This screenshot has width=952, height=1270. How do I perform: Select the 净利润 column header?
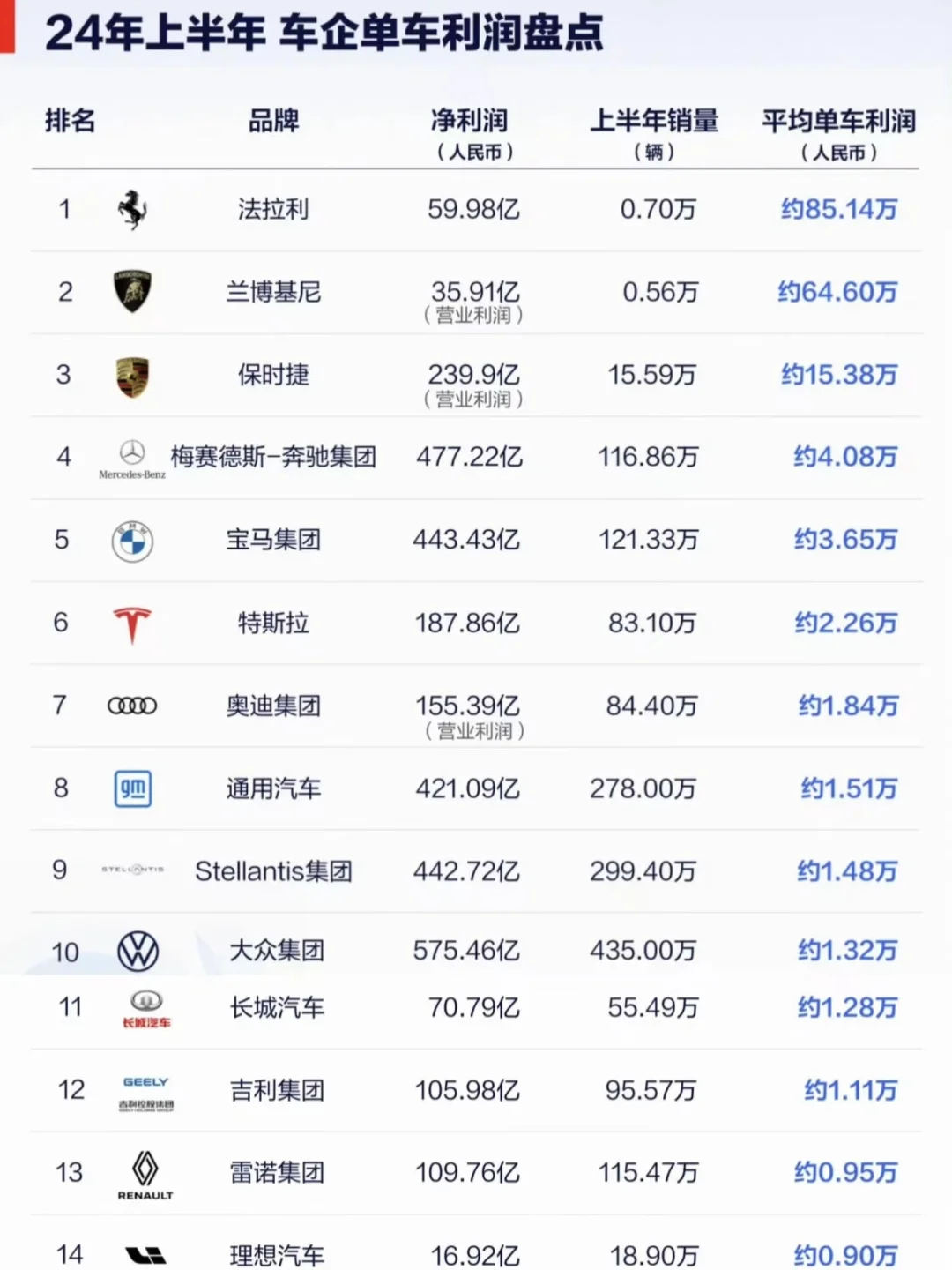pyautogui.click(x=470, y=122)
